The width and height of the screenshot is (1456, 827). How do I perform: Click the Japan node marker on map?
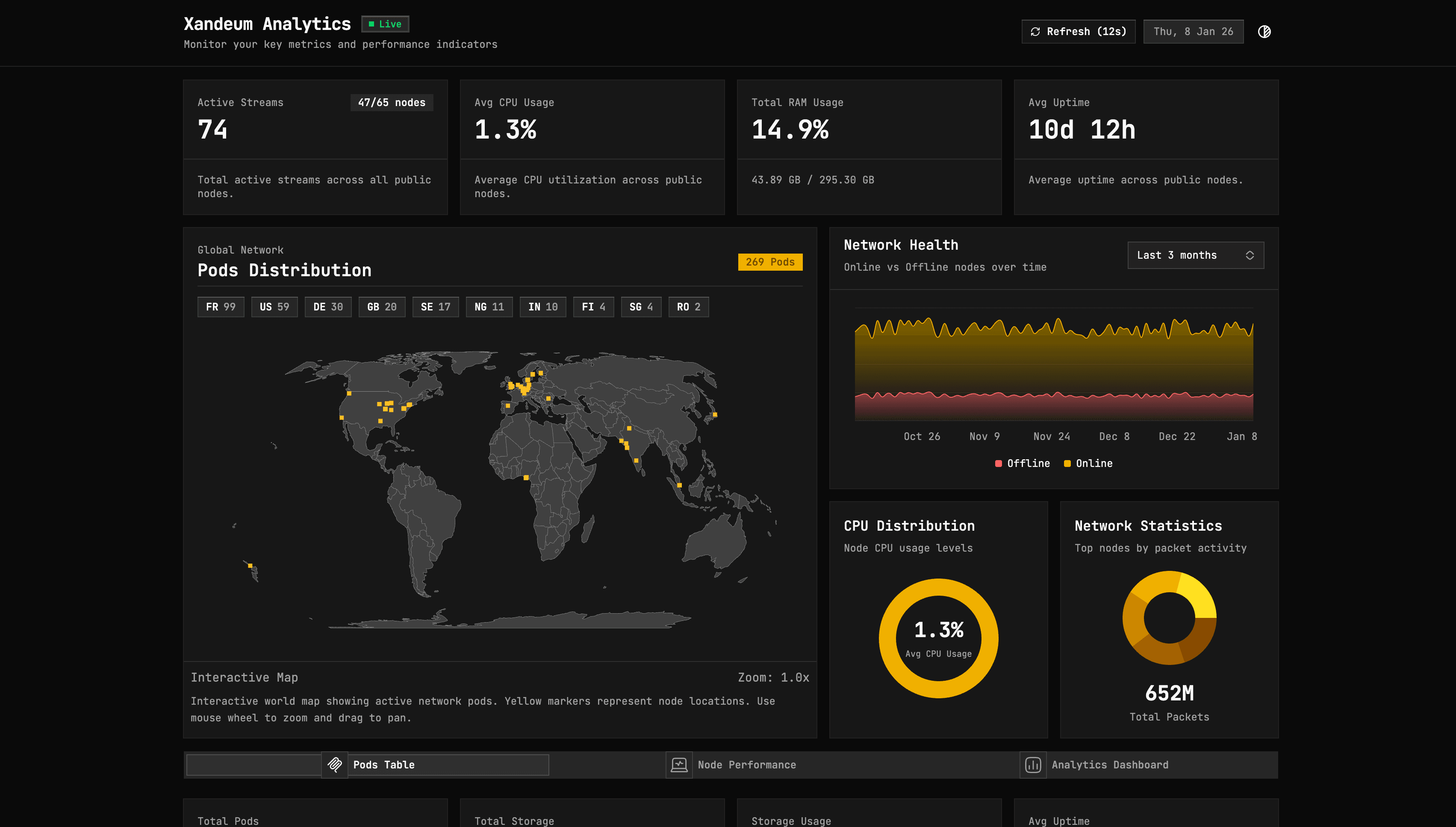pyautogui.click(x=715, y=415)
